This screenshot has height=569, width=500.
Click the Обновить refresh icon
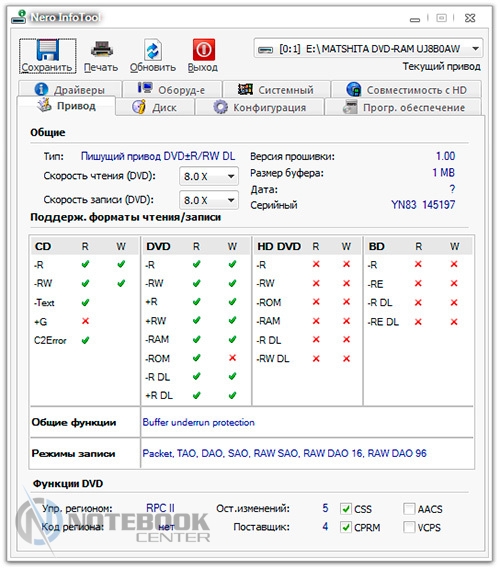pos(153,50)
